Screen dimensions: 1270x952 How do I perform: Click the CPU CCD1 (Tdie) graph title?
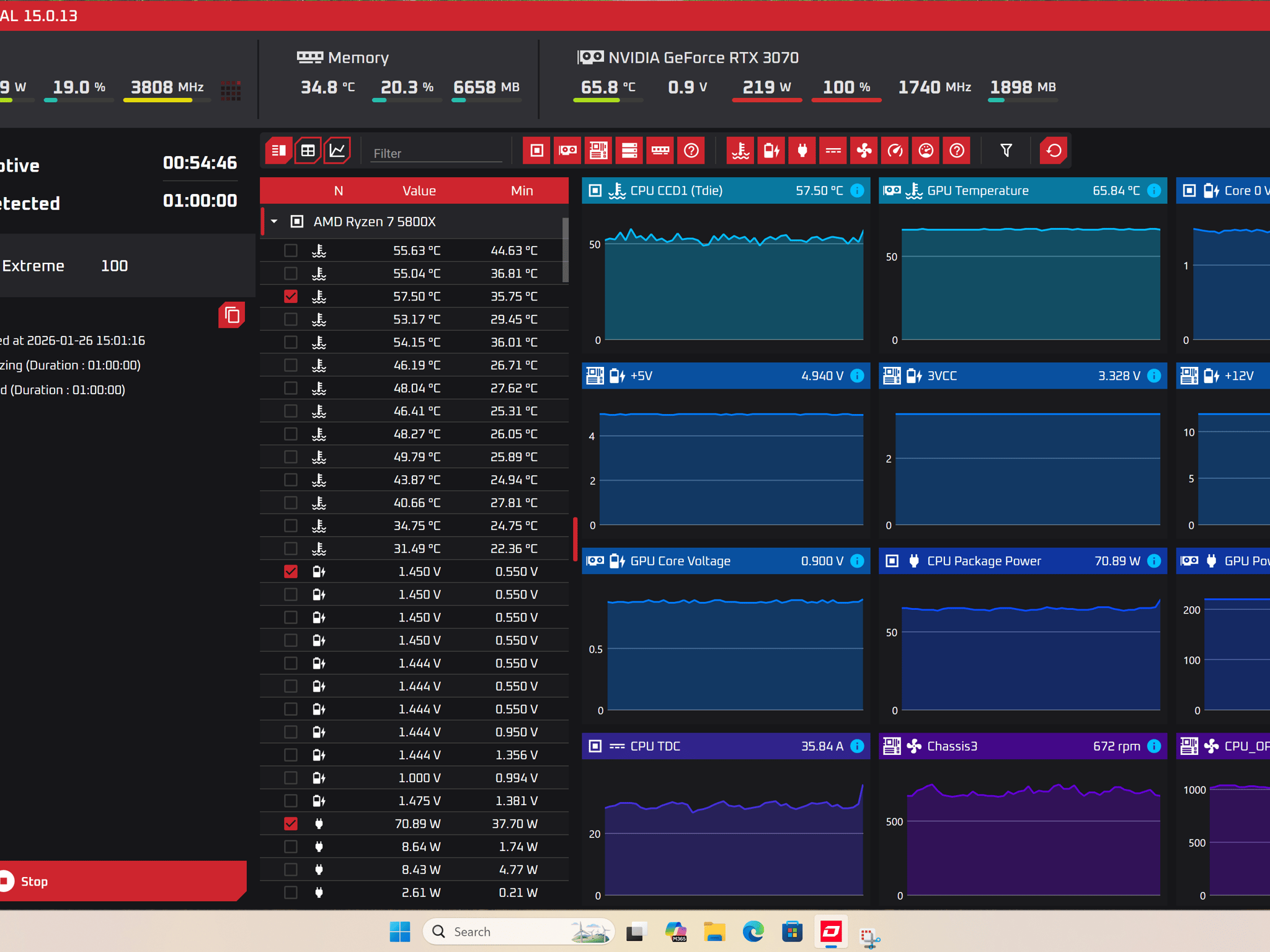[x=677, y=191]
